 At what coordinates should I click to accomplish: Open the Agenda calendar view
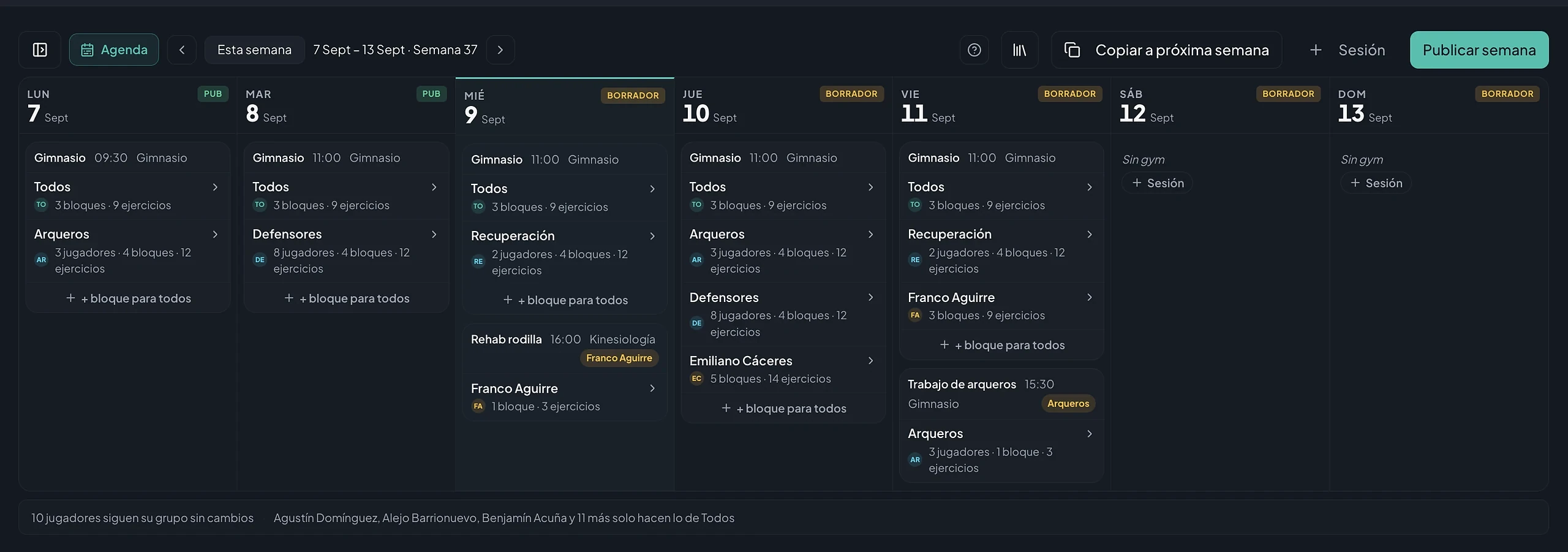point(114,50)
